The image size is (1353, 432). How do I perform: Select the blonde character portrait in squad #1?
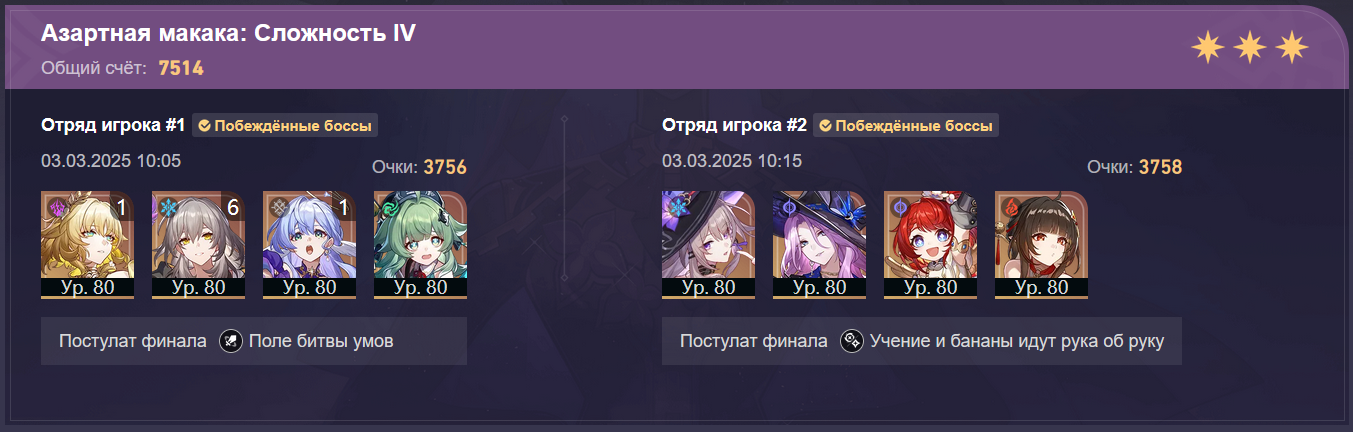pyautogui.click(x=88, y=245)
